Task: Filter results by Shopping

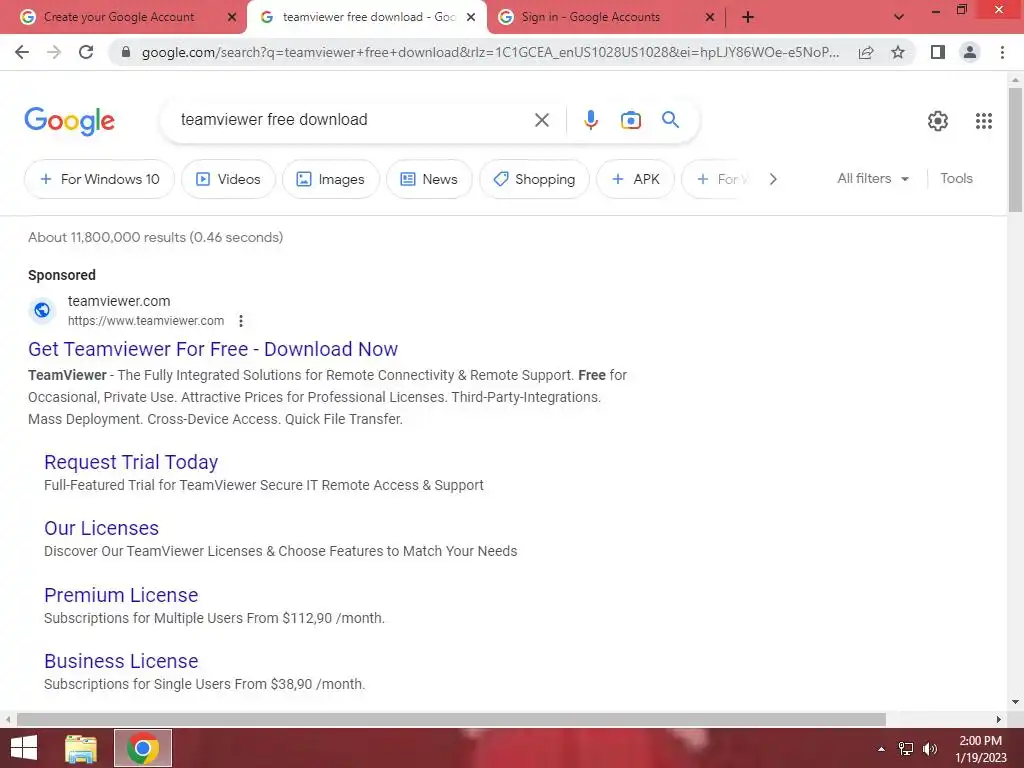Action: pyautogui.click(x=534, y=179)
